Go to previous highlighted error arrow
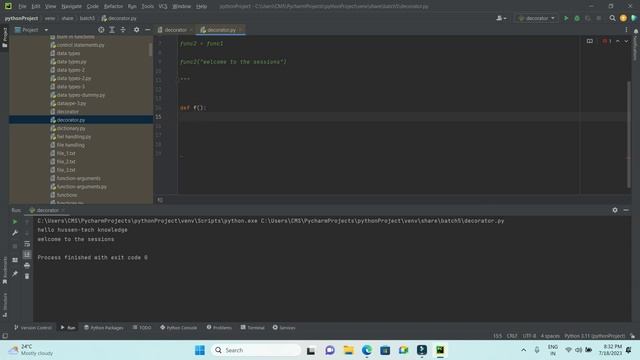The image size is (640, 360). pos(618,41)
